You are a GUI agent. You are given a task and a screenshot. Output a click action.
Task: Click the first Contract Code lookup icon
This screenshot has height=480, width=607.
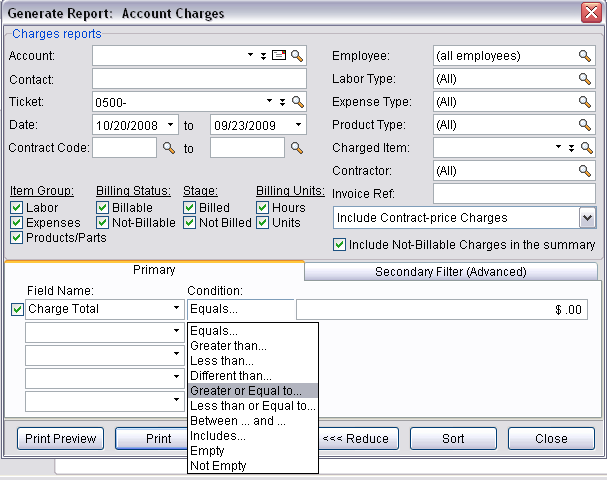pos(169,148)
